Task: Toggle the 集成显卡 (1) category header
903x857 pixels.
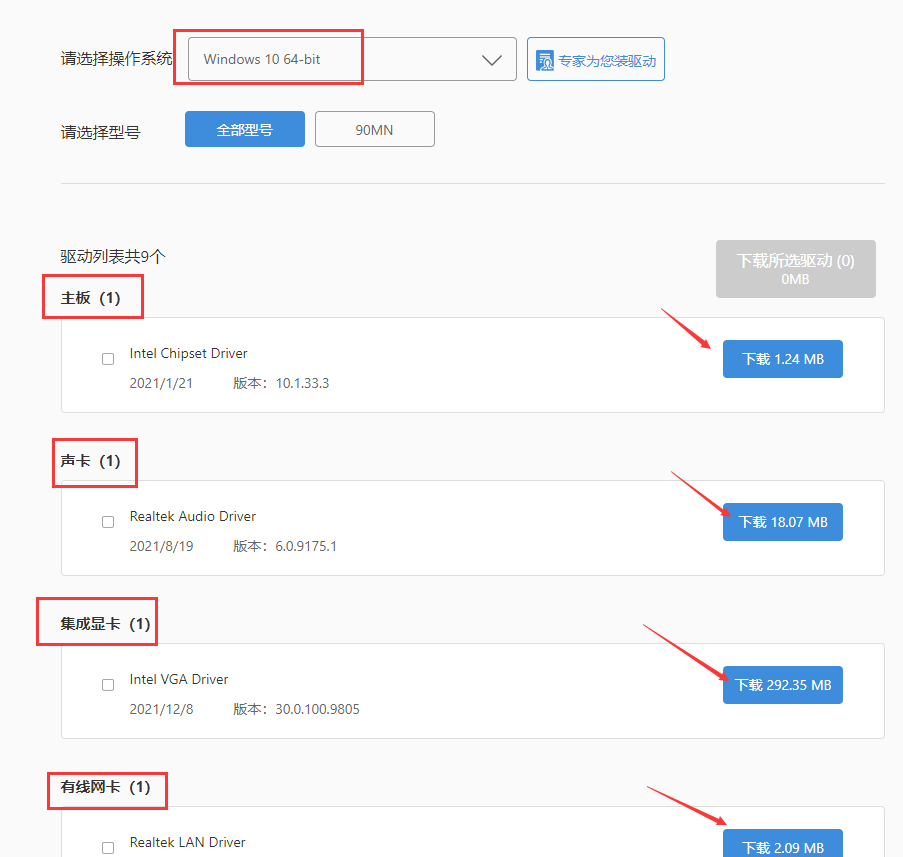Action: [x=105, y=624]
